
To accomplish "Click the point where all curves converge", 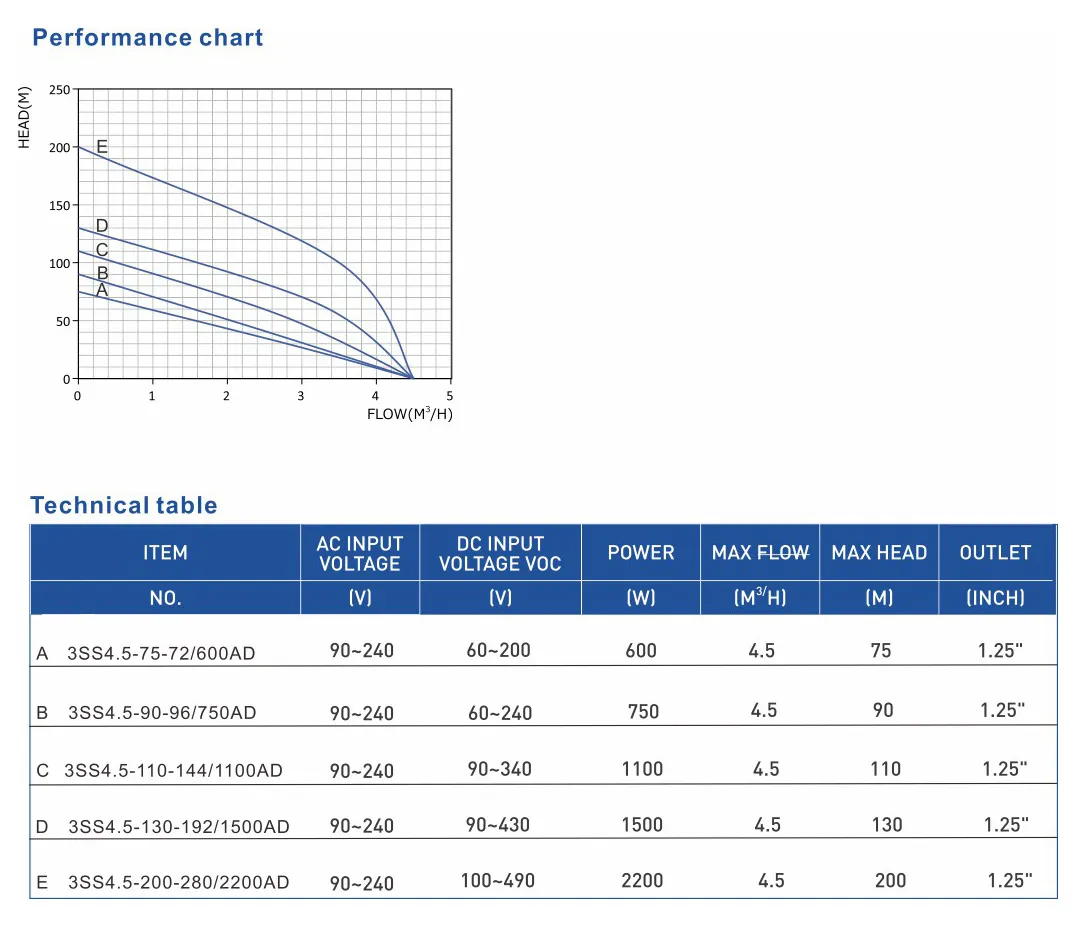I will click(x=412, y=377).
